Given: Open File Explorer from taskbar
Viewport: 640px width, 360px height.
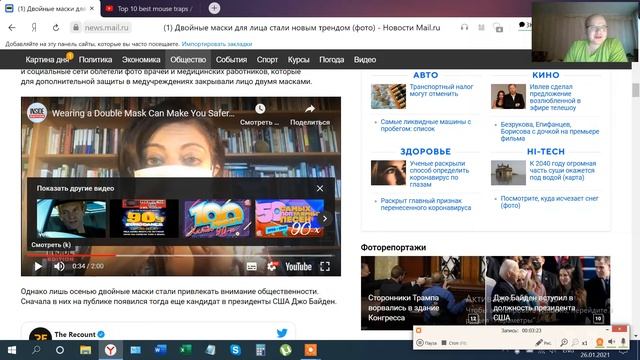Looking at the screenshot, I should (85, 350).
